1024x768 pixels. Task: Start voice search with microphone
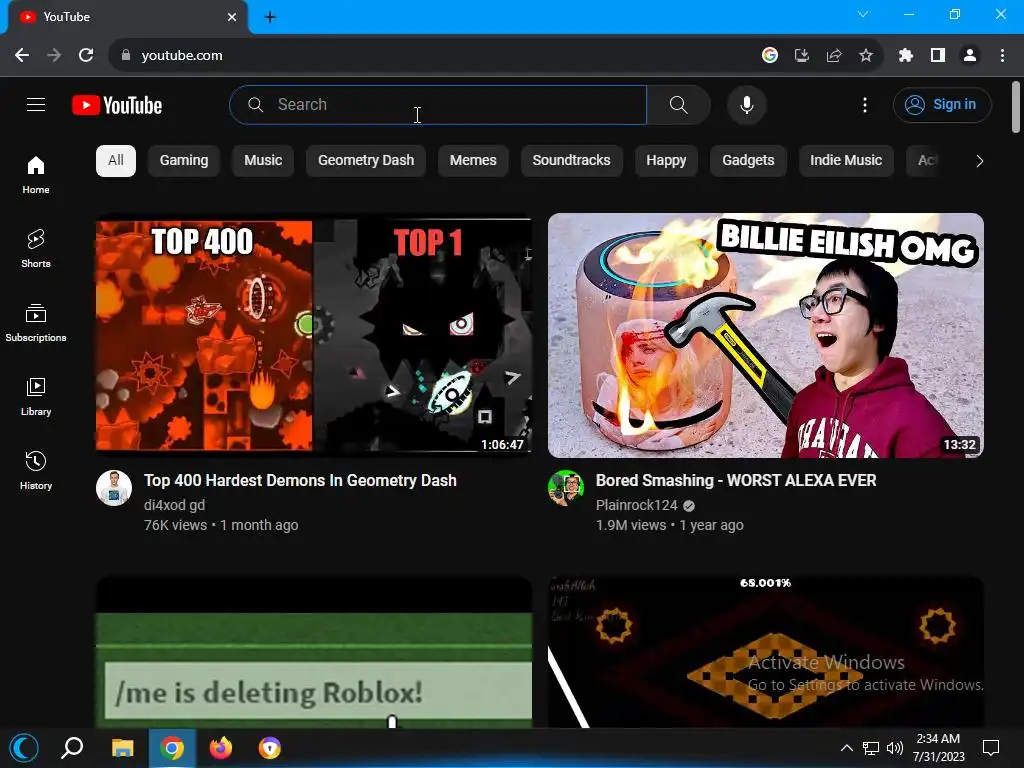tap(746, 104)
